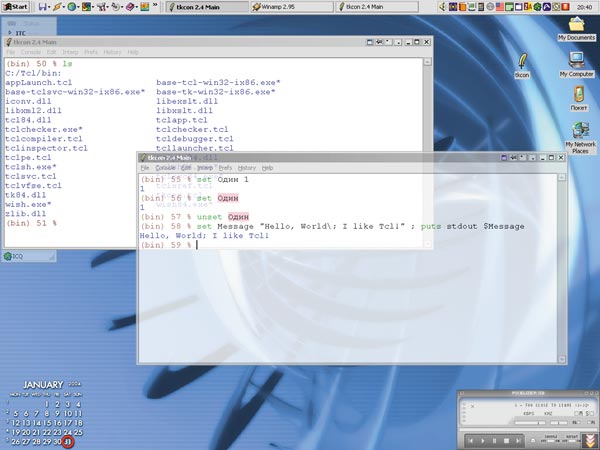Screen dimensions: 600x450
Task: Click the tkcon prompt at line 59
Action: 198,245
